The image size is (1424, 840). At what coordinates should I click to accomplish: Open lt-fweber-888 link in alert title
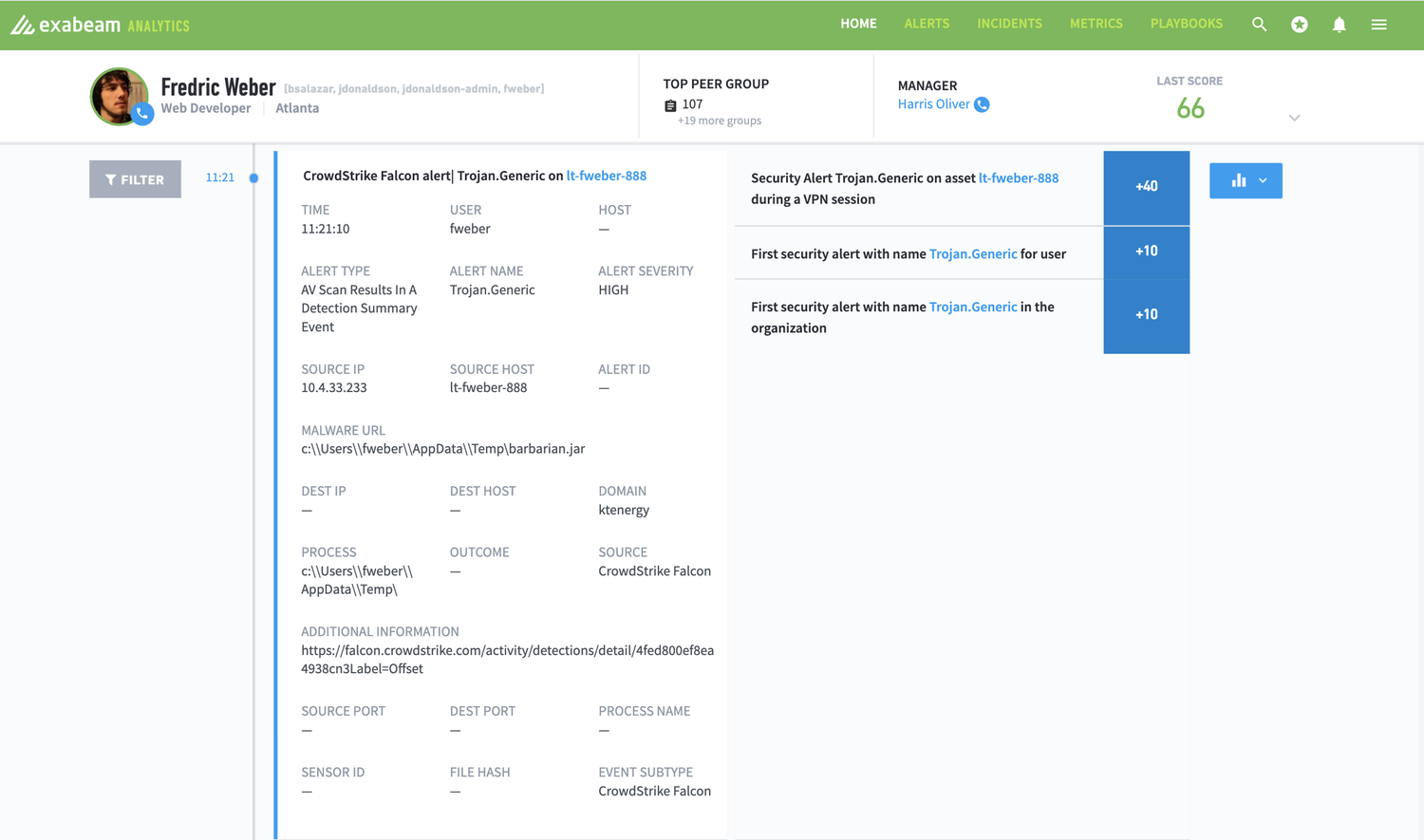(x=606, y=176)
